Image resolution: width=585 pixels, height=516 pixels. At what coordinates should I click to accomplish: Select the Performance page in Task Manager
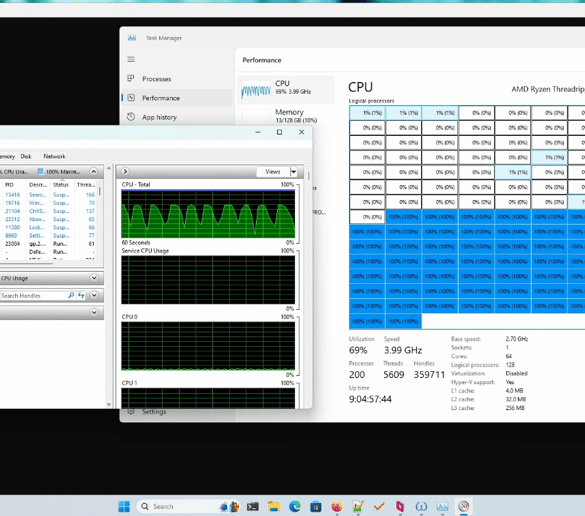click(176, 98)
